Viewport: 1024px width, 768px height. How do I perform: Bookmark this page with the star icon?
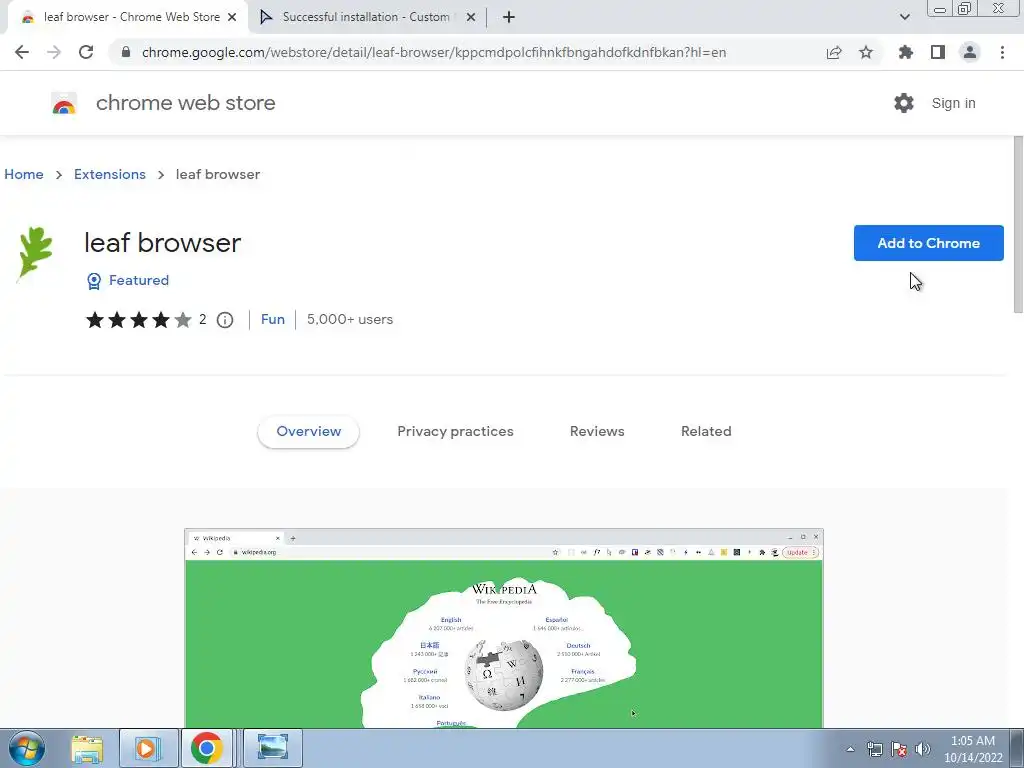point(866,52)
